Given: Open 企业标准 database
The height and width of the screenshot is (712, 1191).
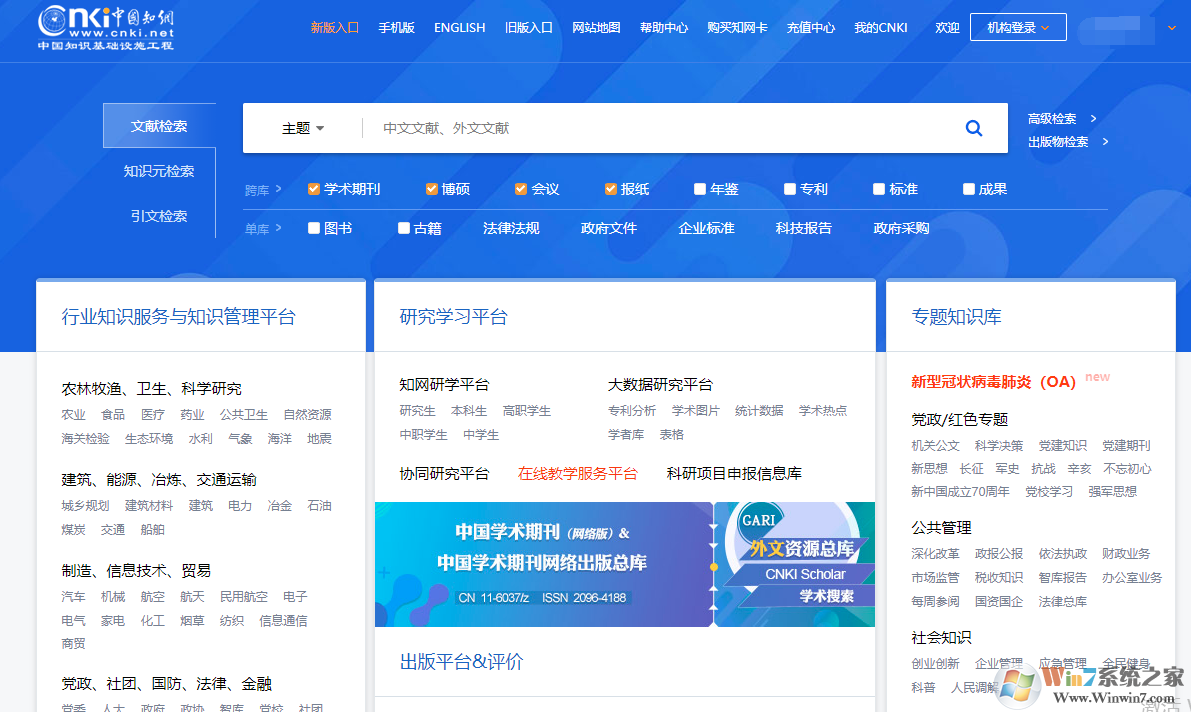Looking at the screenshot, I should click(x=706, y=228).
